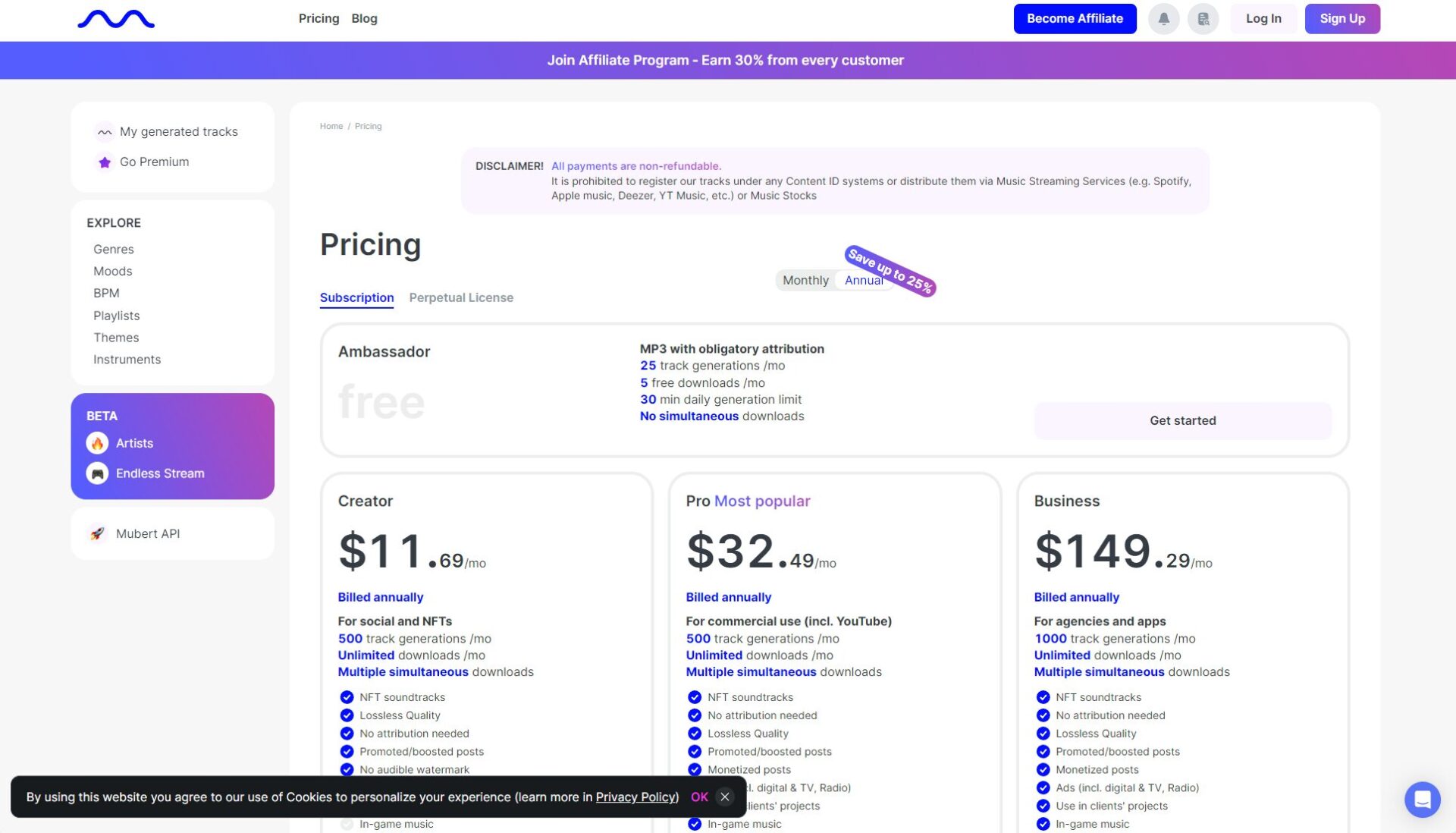Image resolution: width=1456 pixels, height=833 pixels.
Task: Click My generated tracks wave icon
Action: click(105, 132)
